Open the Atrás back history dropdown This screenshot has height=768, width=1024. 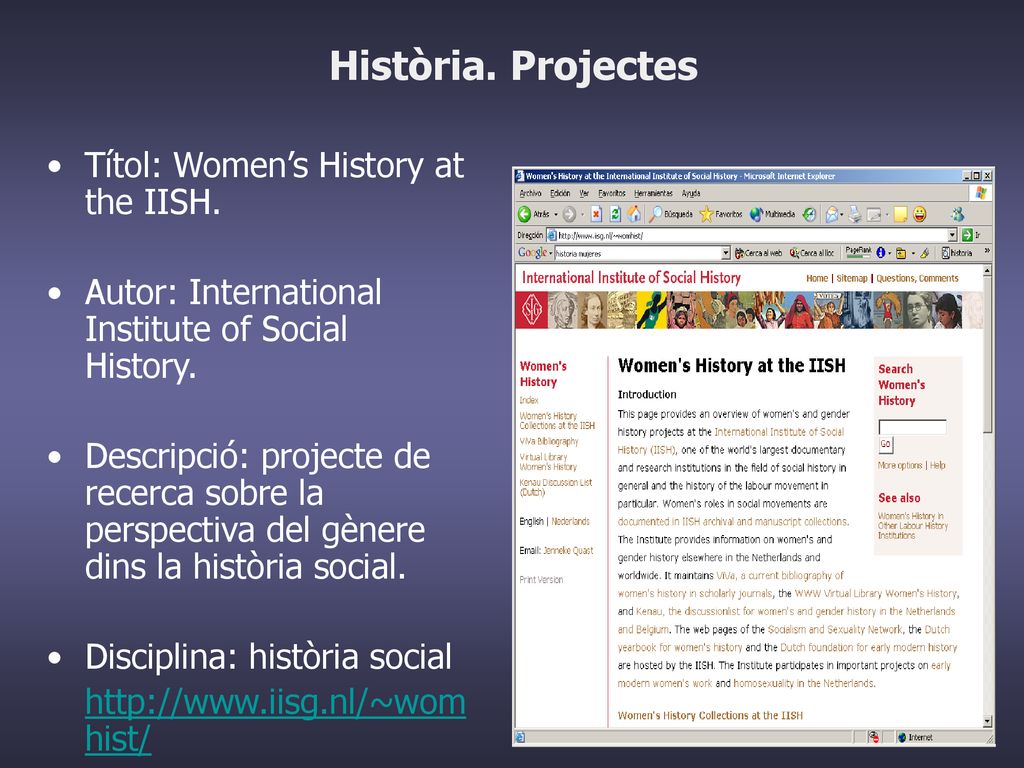point(556,214)
